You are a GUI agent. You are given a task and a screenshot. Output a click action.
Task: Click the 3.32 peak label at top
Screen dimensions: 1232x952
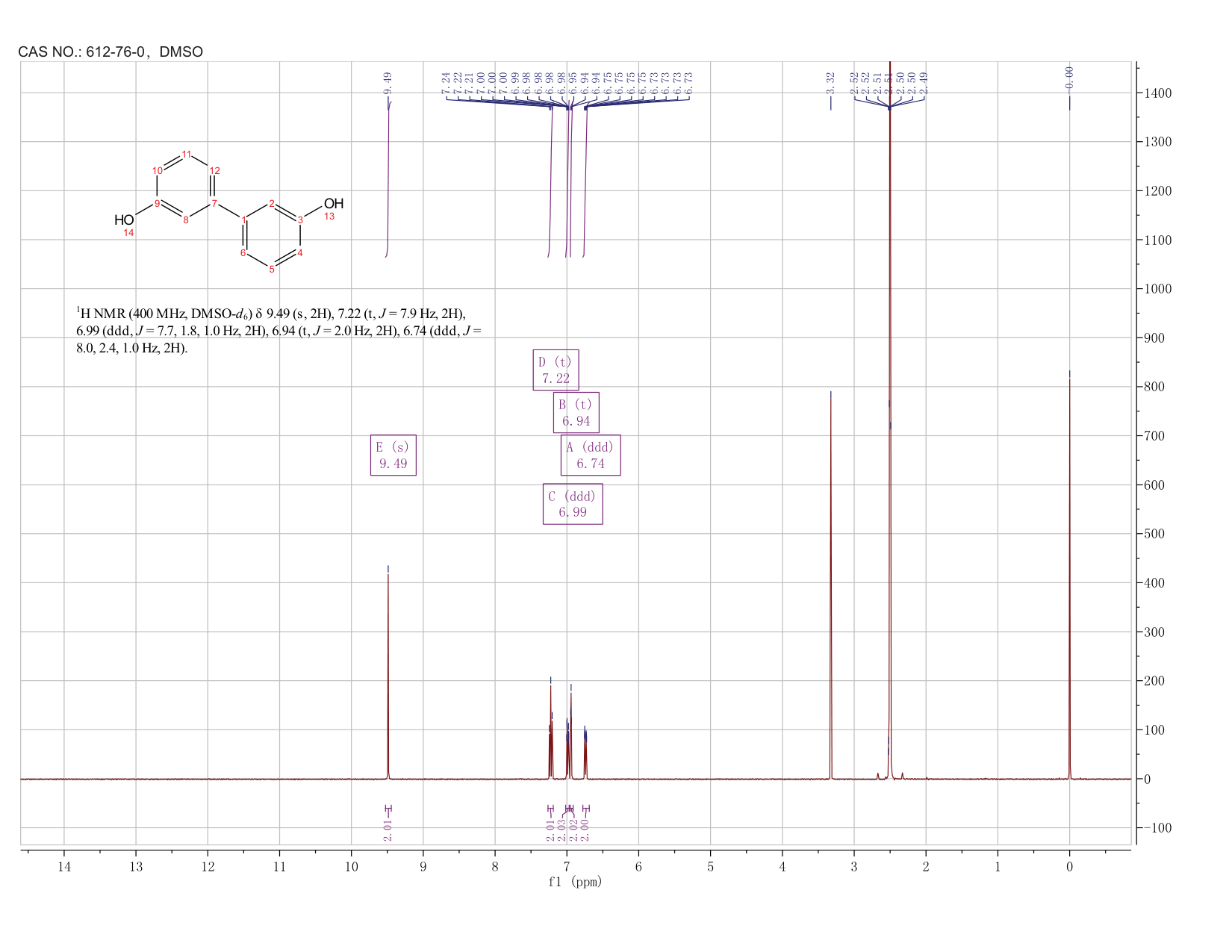point(830,83)
